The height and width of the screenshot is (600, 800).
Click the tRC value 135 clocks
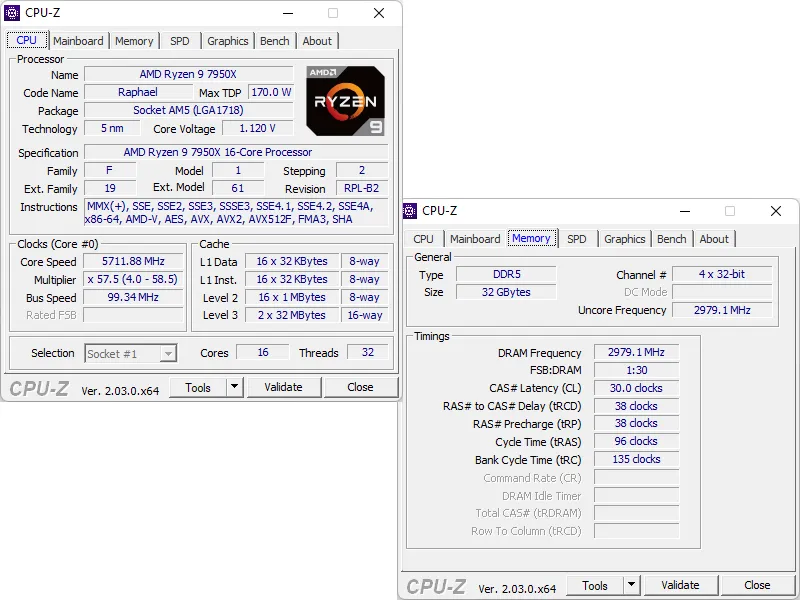click(x=637, y=459)
